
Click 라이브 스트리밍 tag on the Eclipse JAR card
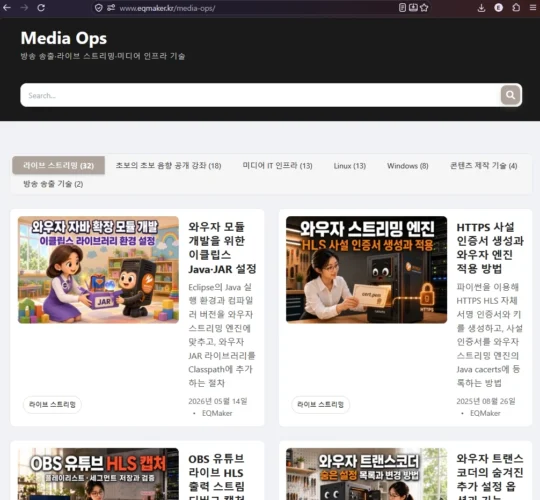point(52,404)
